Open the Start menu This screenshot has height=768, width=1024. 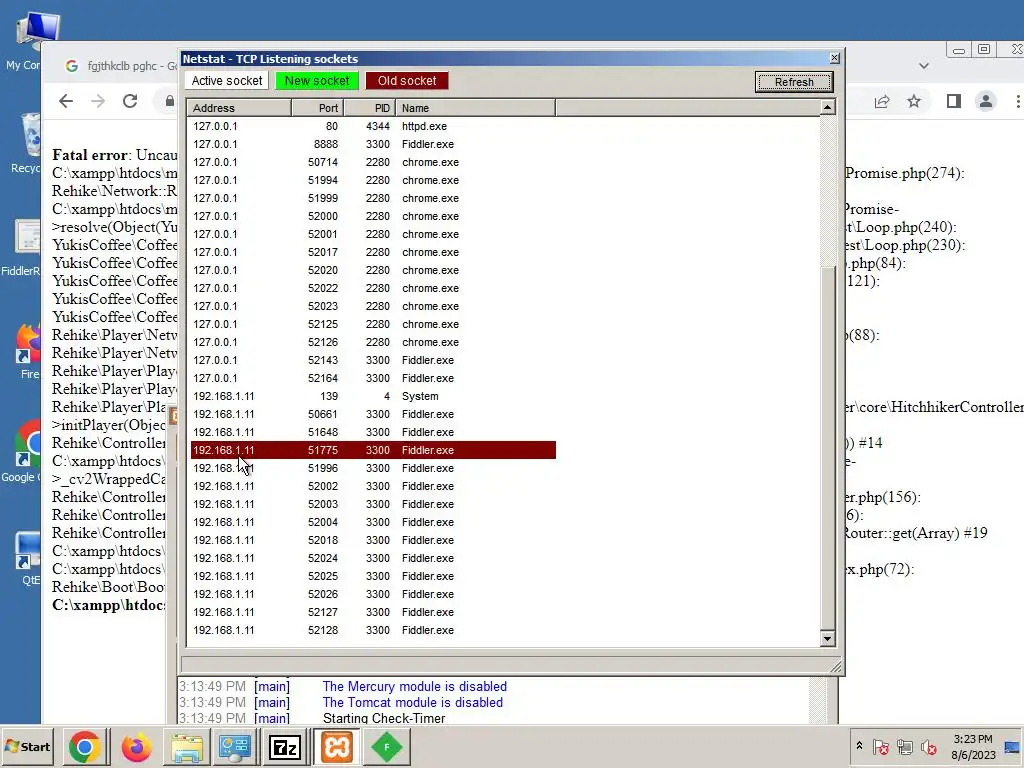click(27, 747)
